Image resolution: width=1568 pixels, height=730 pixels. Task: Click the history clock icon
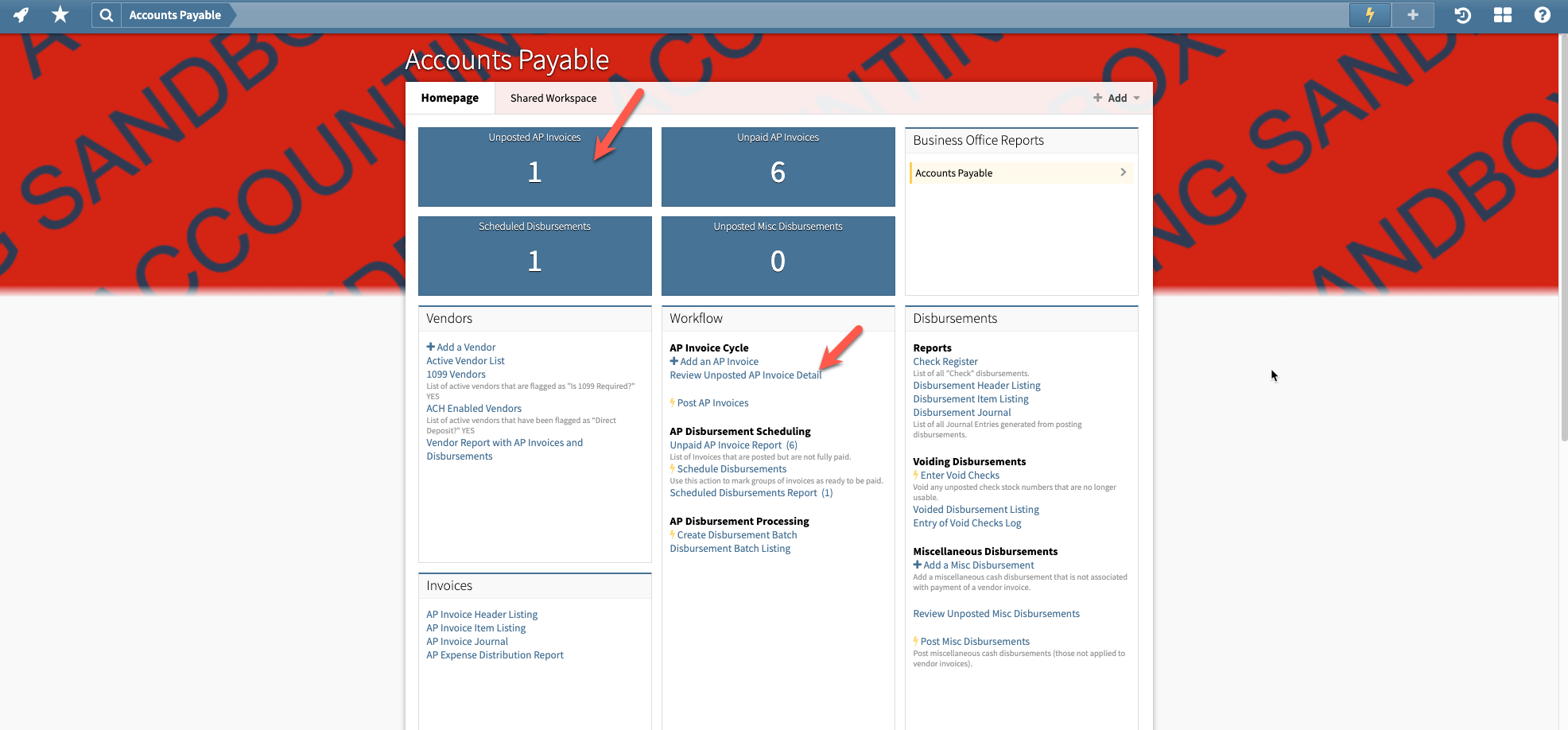(x=1462, y=14)
